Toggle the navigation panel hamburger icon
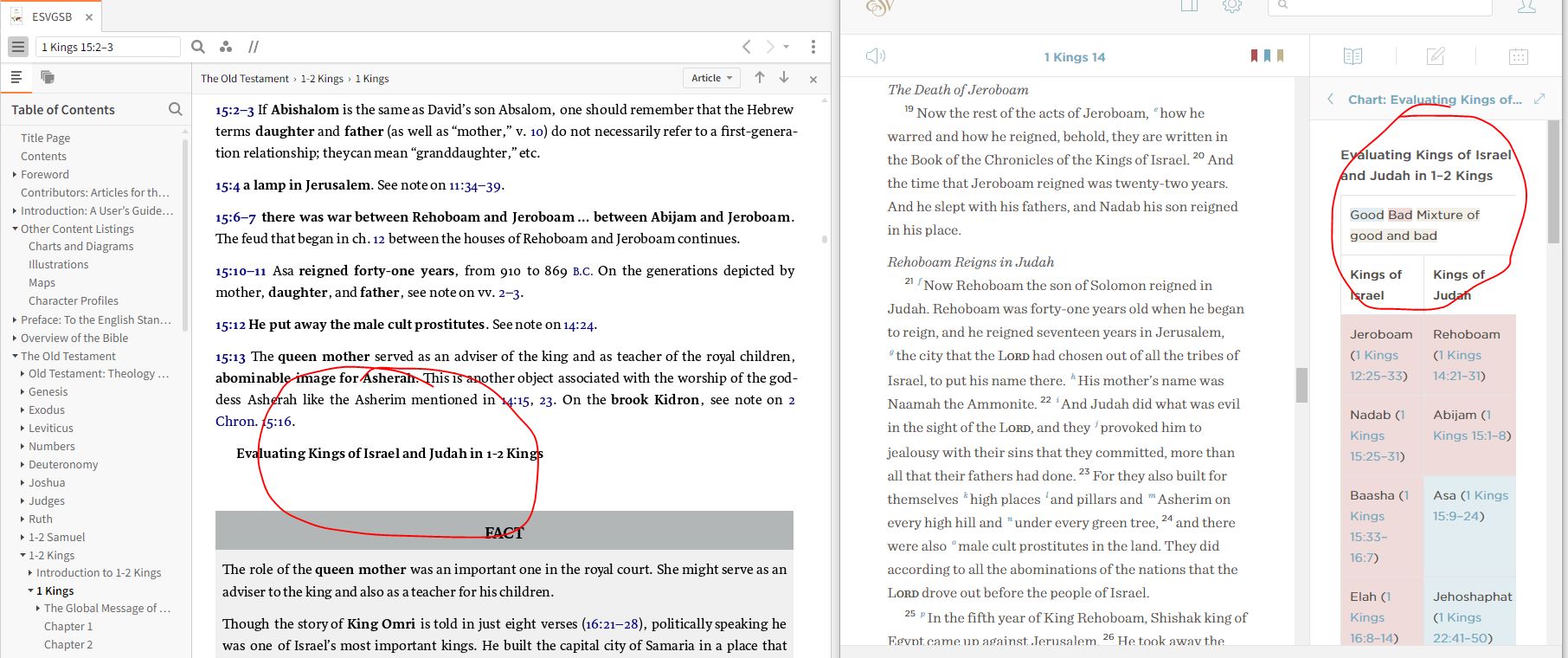The image size is (1568, 658). click(18, 47)
